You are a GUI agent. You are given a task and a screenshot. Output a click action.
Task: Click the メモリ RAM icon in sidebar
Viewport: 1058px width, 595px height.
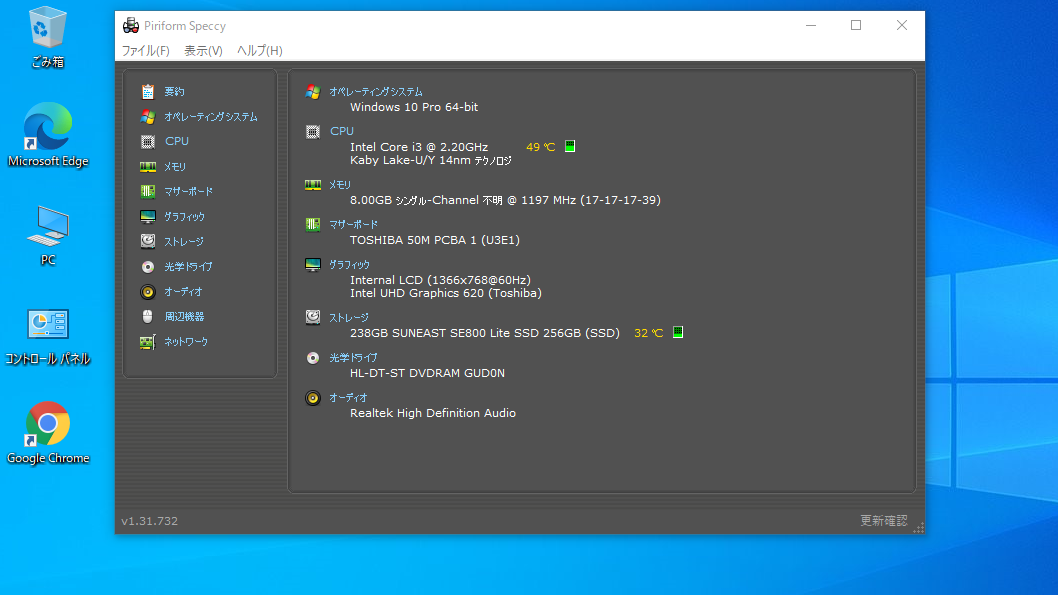pos(148,167)
